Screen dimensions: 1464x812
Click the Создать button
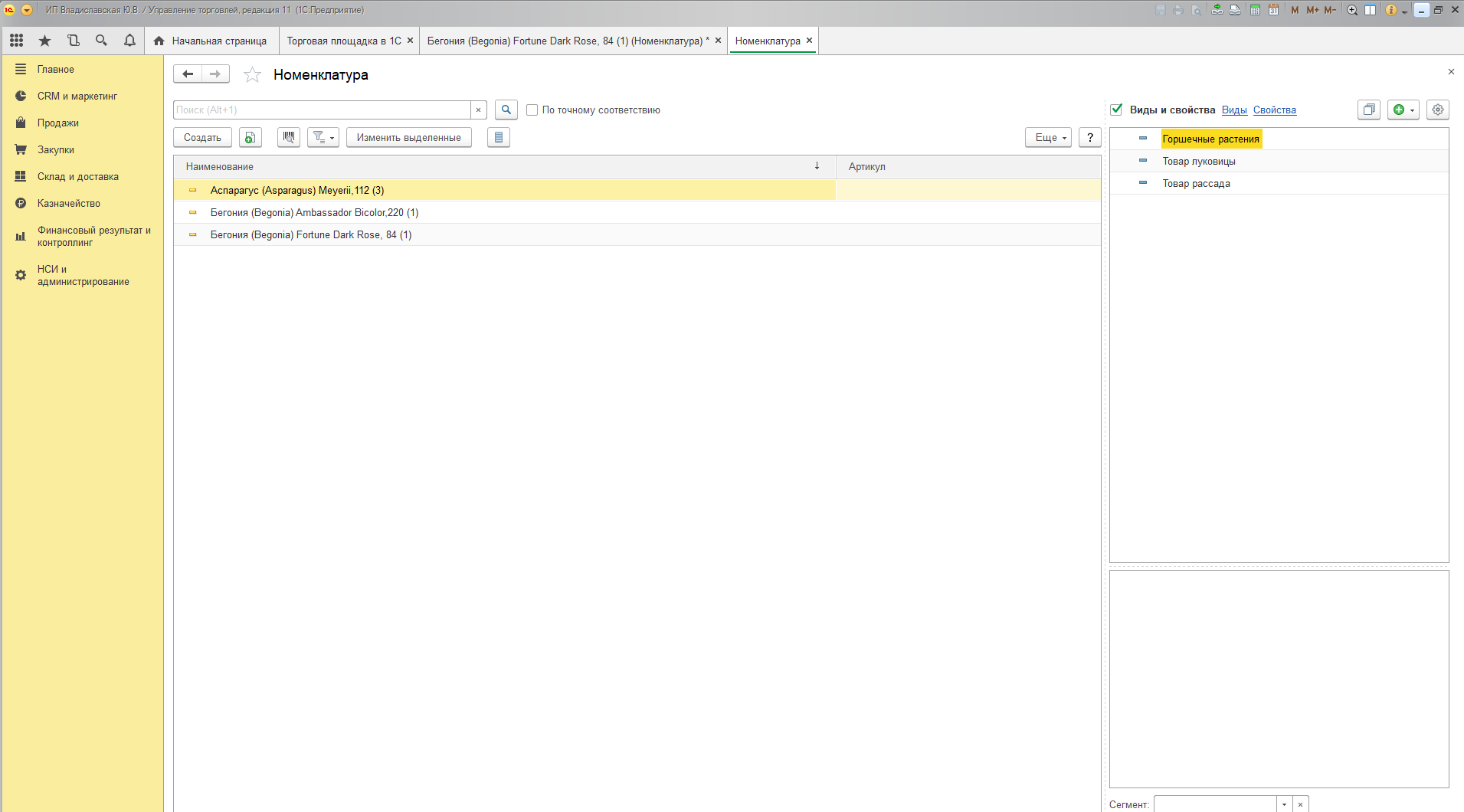click(x=202, y=137)
